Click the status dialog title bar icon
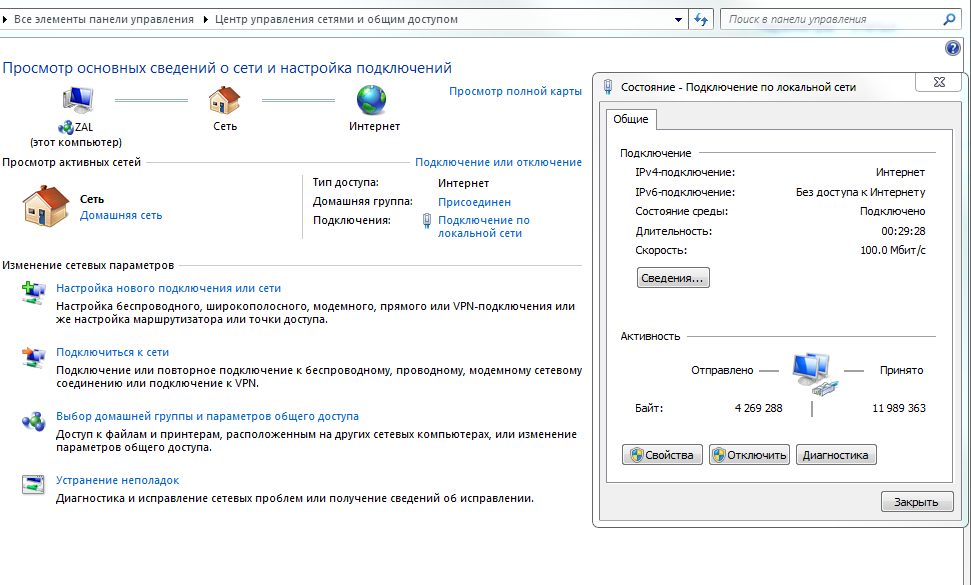The width and height of the screenshot is (971, 585). tap(608, 87)
